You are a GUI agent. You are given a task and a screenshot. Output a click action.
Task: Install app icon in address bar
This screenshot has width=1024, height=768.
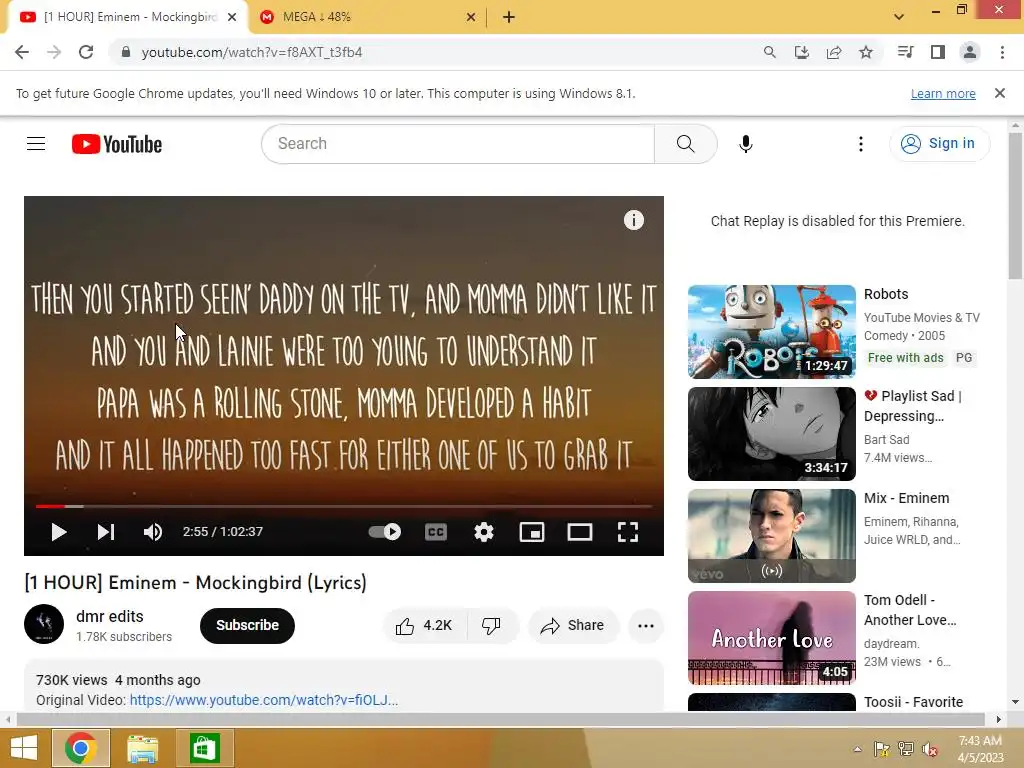click(x=802, y=52)
